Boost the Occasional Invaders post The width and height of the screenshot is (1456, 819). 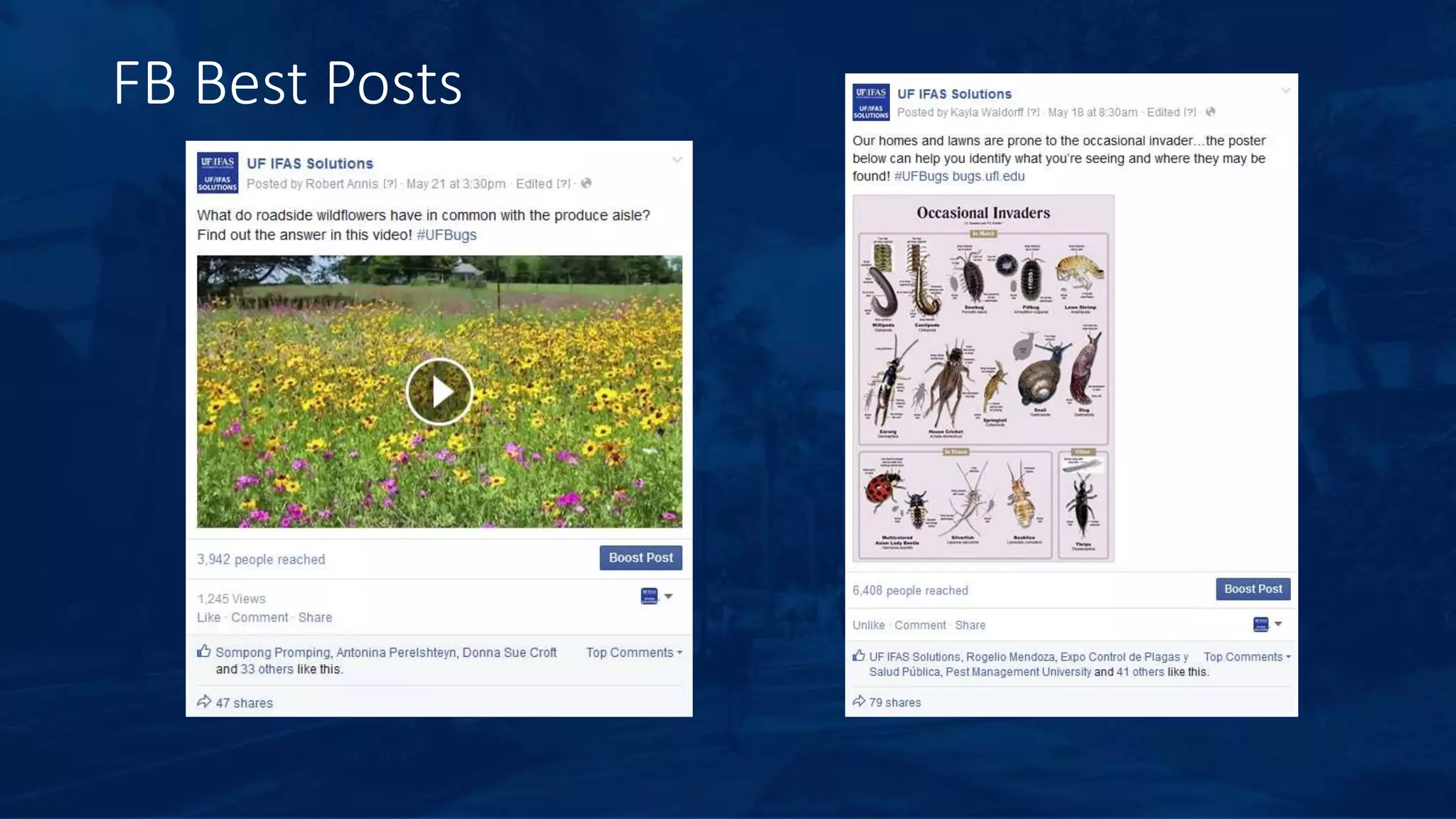point(1253,589)
